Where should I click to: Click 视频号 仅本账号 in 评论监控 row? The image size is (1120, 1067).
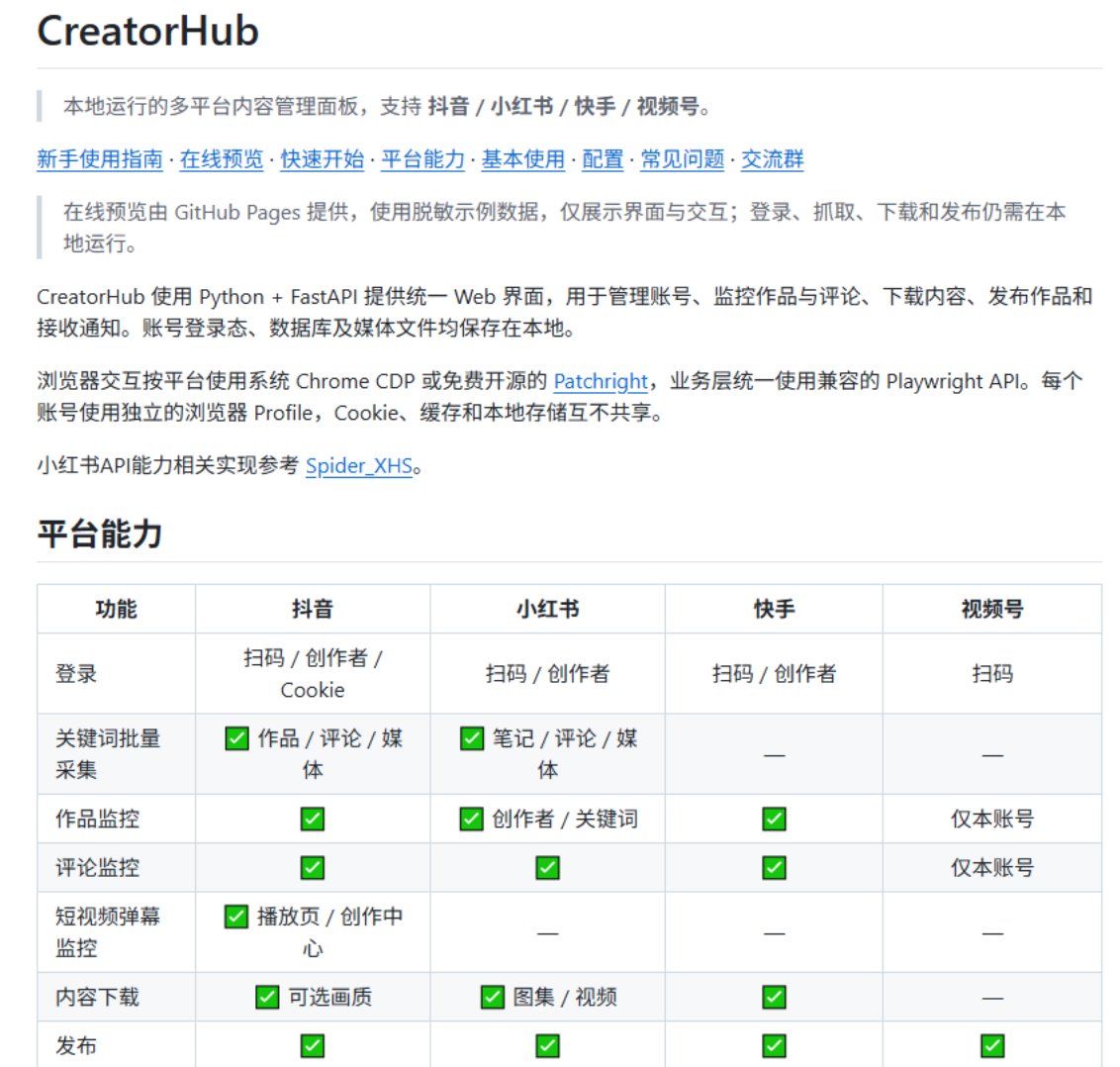[992, 868]
